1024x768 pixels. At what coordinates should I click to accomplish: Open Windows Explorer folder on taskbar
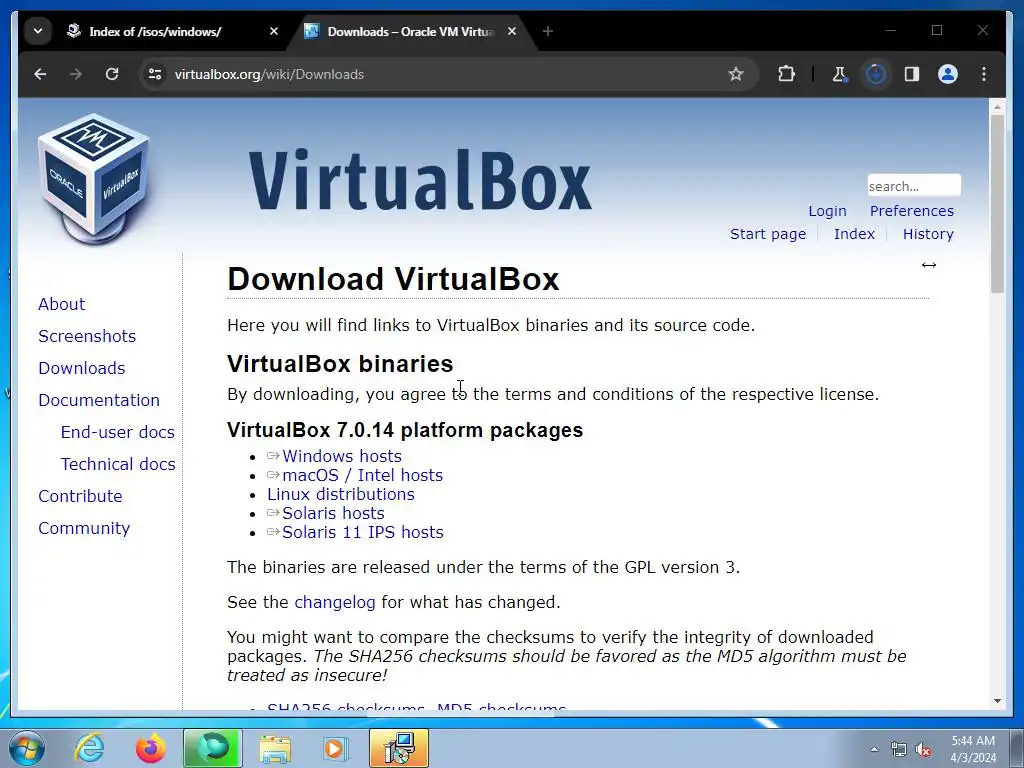(x=275, y=748)
